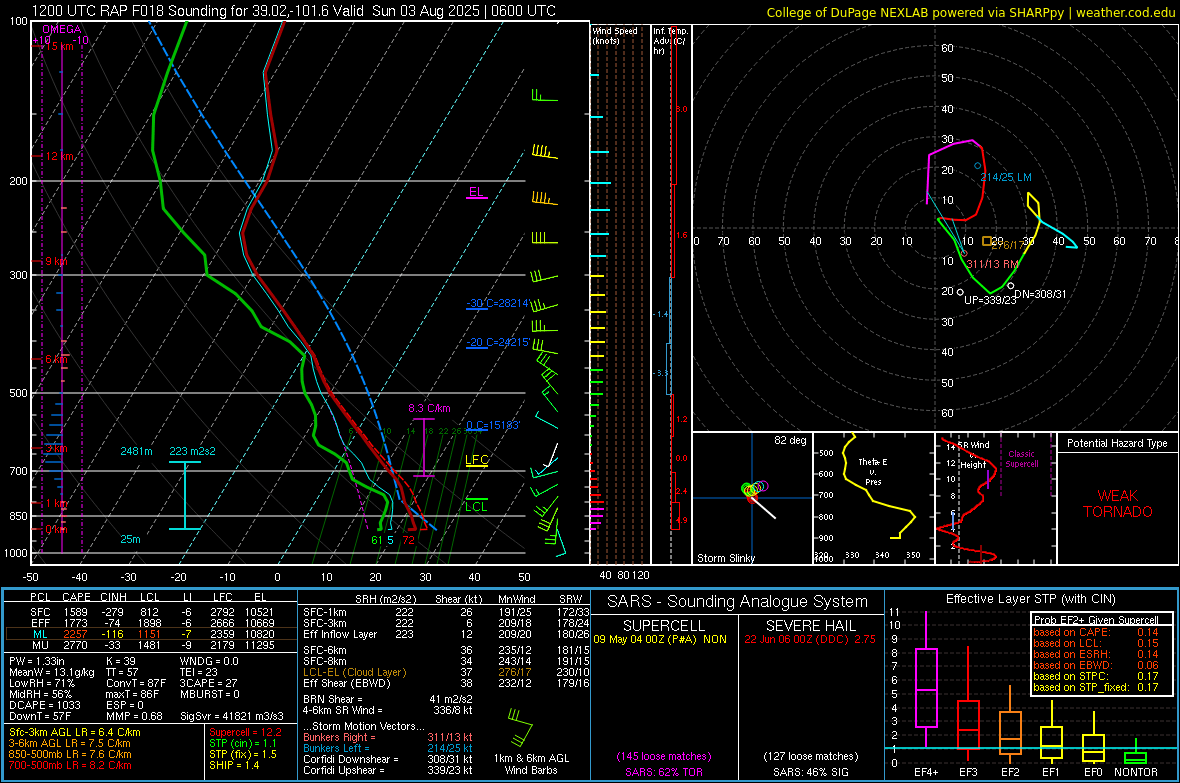Select the '214/25 LM' hodograph label

click(x=1005, y=177)
